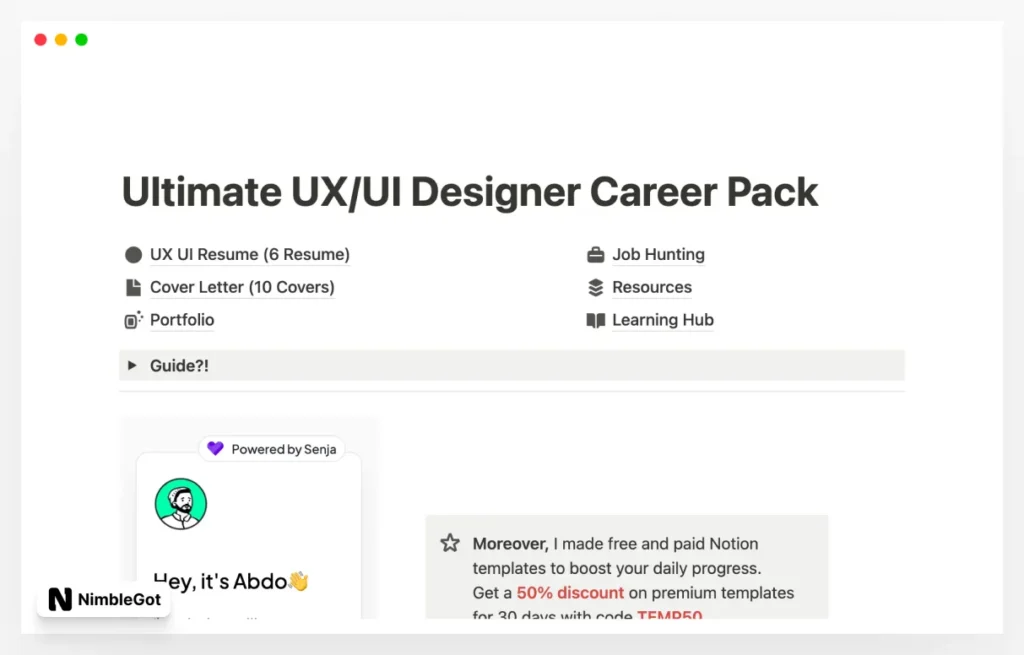
Task: Click the page icon beside Cover Letter
Action: click(x=133, y=287)
